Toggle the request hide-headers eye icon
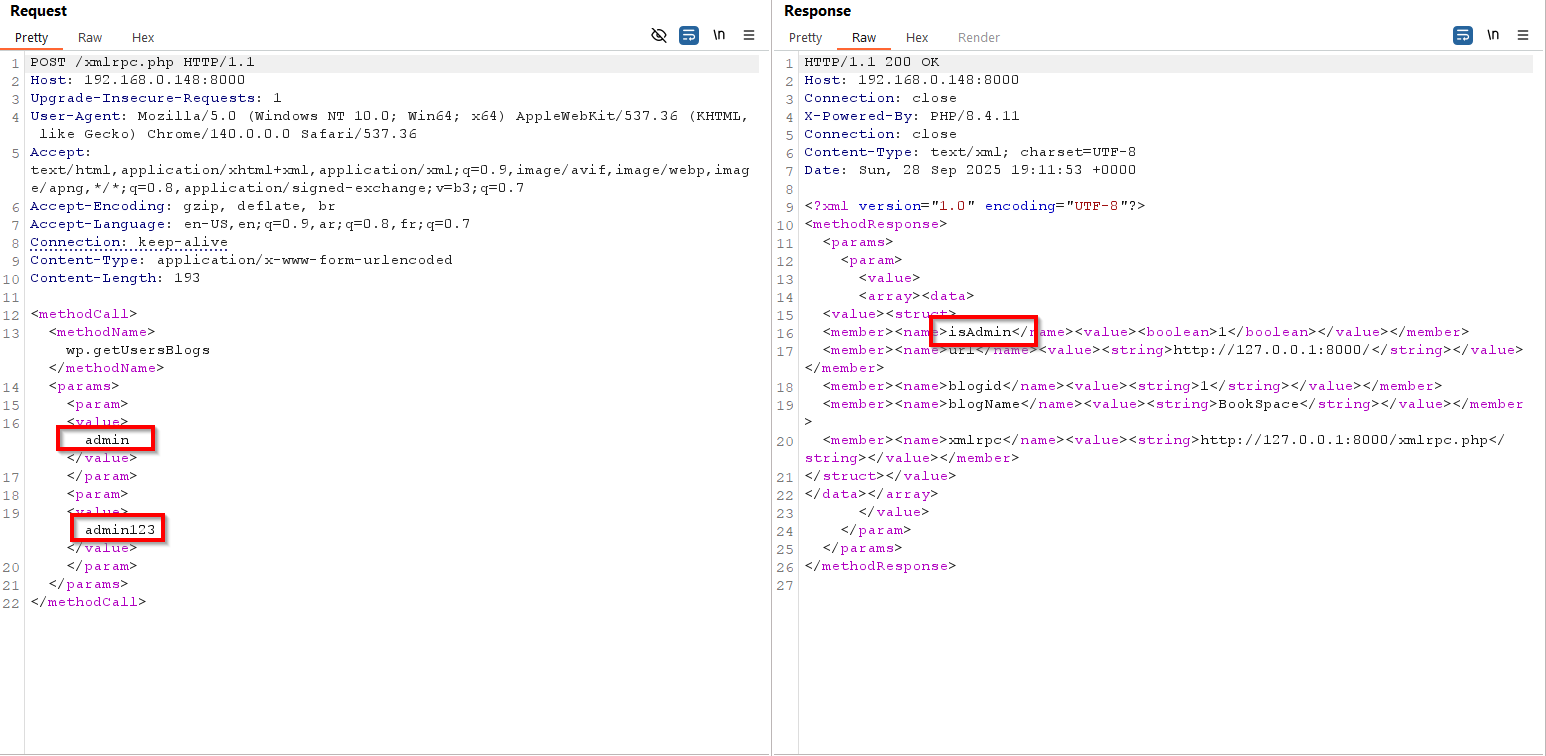The image size is (1546, 756). [x=658, y=35]
